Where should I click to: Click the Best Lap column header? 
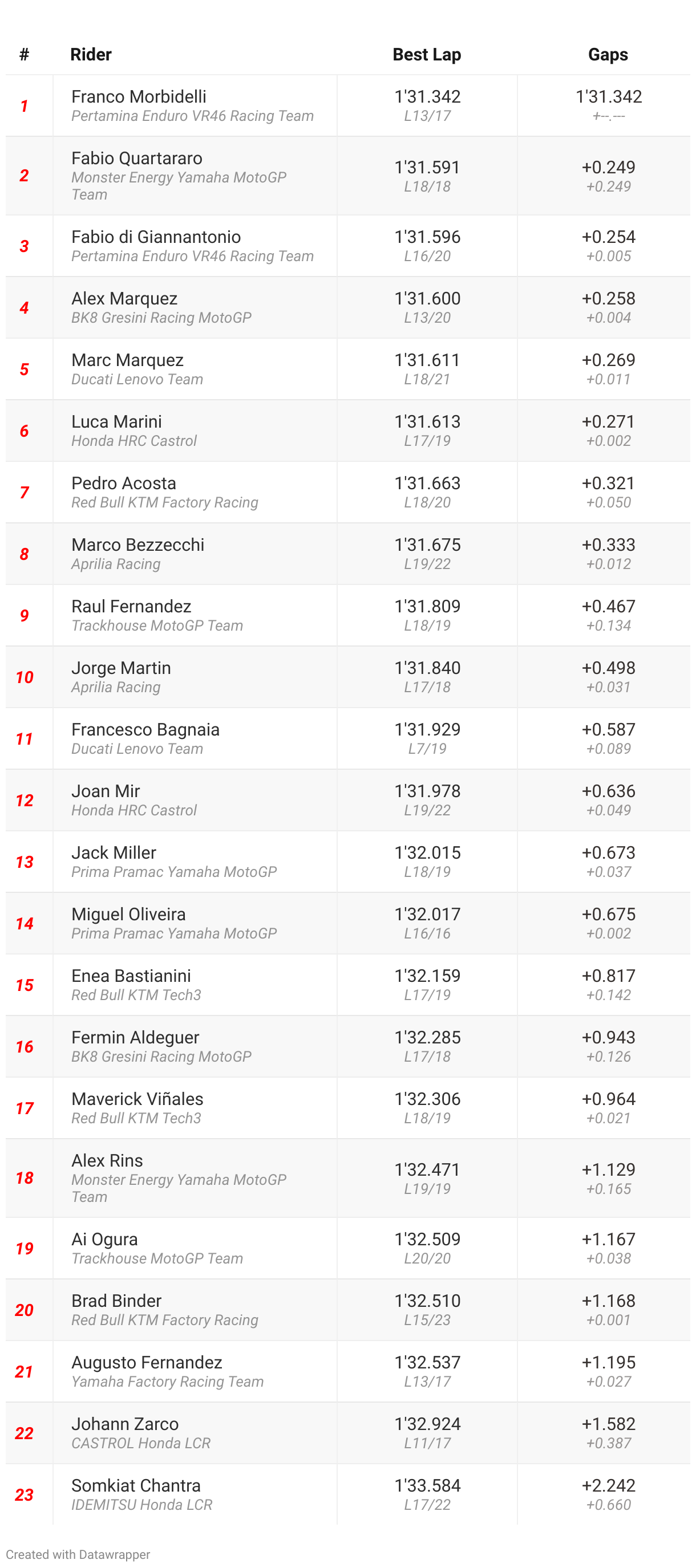point(426,55)
